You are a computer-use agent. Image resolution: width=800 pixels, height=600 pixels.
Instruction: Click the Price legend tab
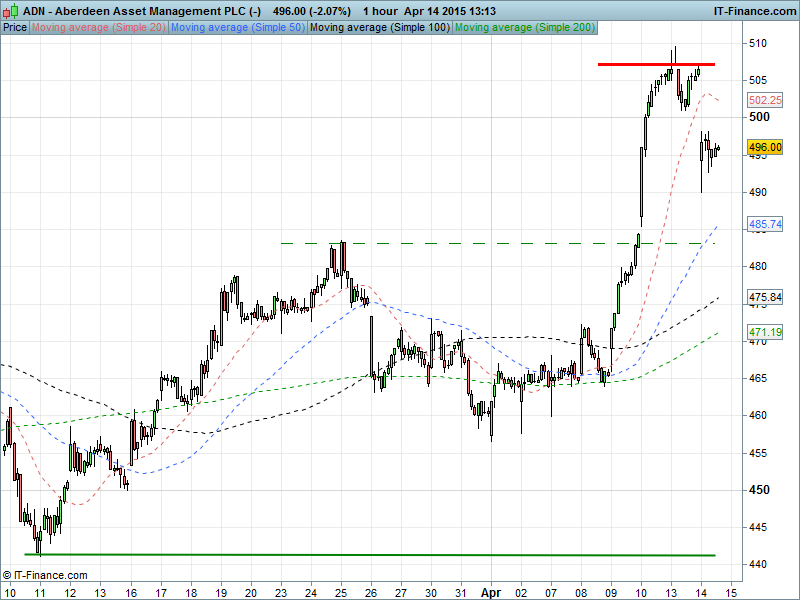pyautogui.click(x=15, y=27)
